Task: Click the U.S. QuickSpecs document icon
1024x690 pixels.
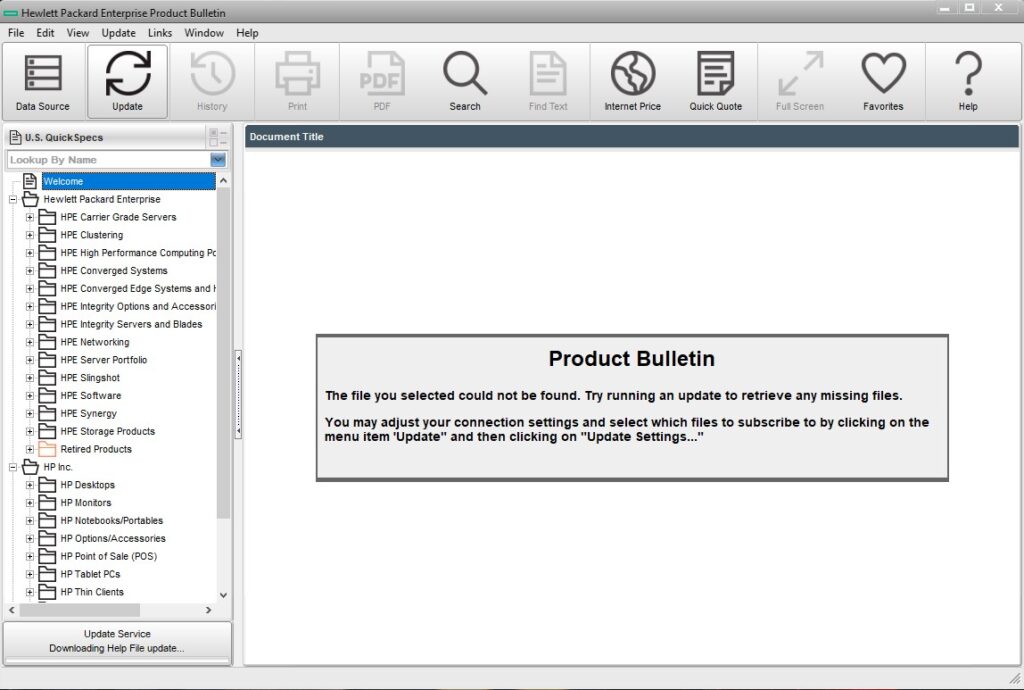Action: (16, 138)
